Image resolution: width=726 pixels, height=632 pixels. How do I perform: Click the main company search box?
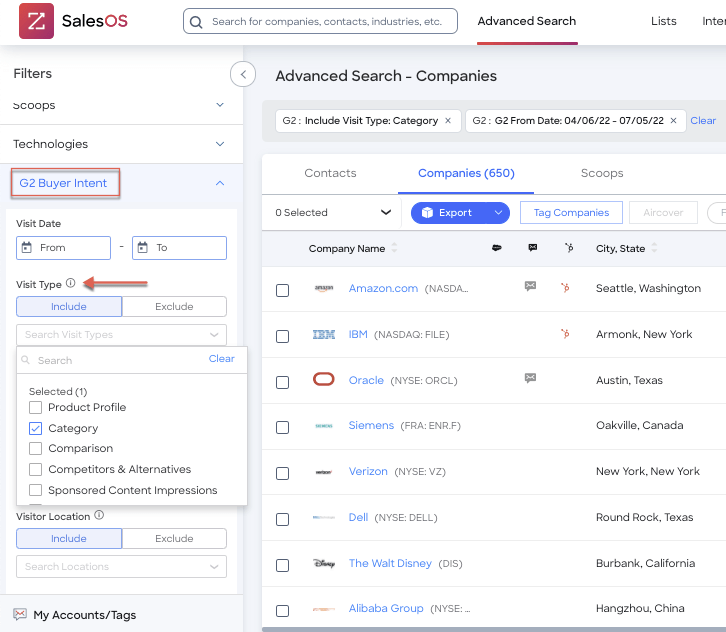pyautogui.click(x=320, y=21)
